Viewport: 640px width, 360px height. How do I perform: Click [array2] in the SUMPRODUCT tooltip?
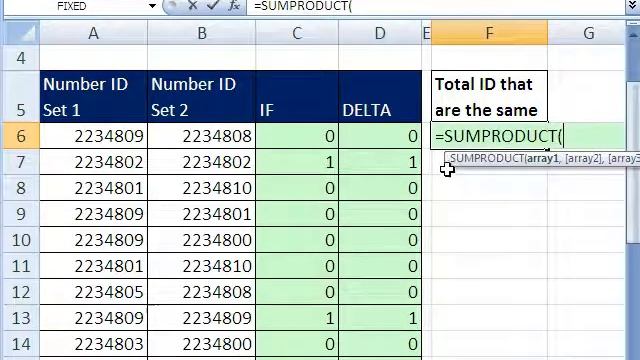583,158
